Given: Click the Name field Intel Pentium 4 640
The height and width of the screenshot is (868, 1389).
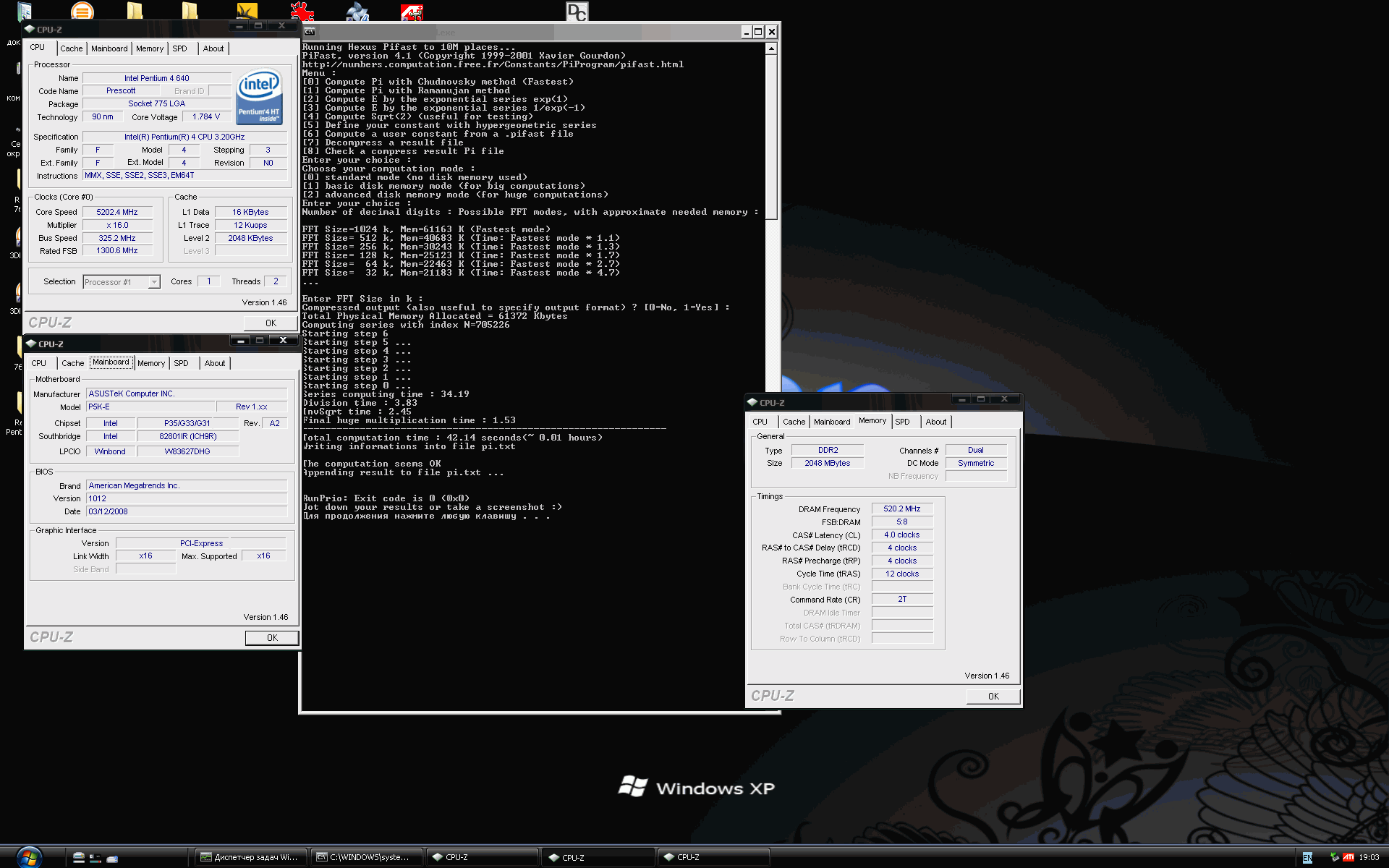Looking at the screenshot, I should coord(157,78).
